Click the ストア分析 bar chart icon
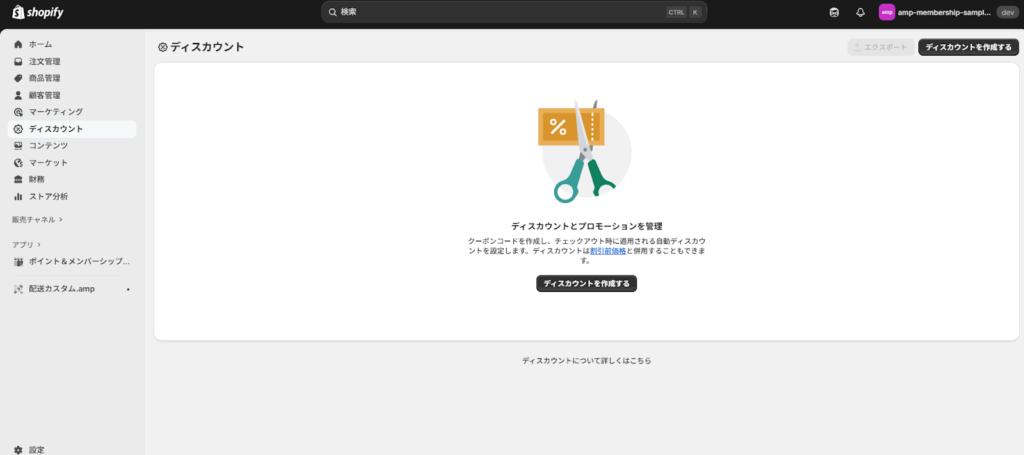The width and height of the screenshot is (1024, 455). pos(18,197)
